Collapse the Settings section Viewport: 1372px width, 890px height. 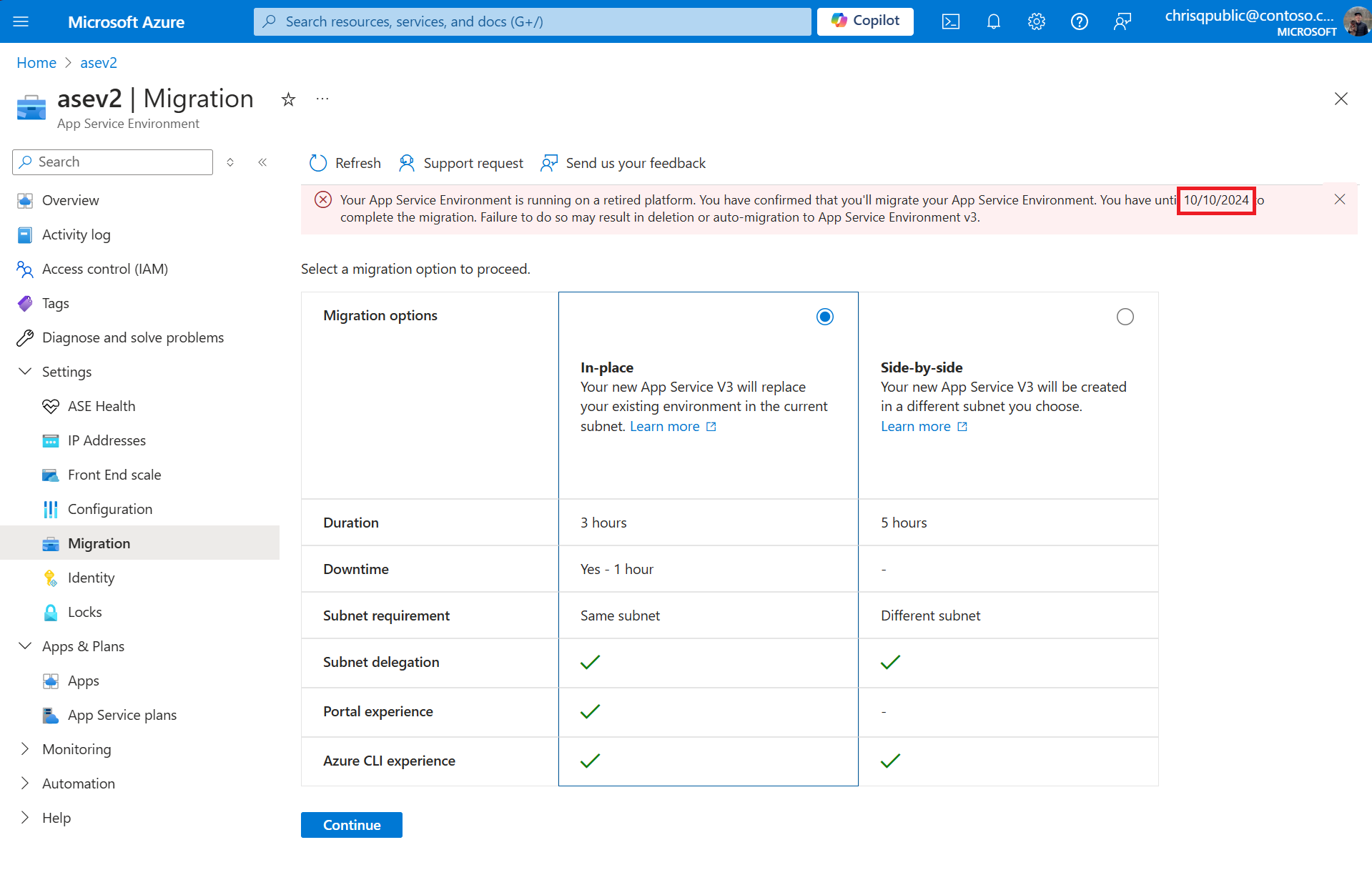[25, 372]
